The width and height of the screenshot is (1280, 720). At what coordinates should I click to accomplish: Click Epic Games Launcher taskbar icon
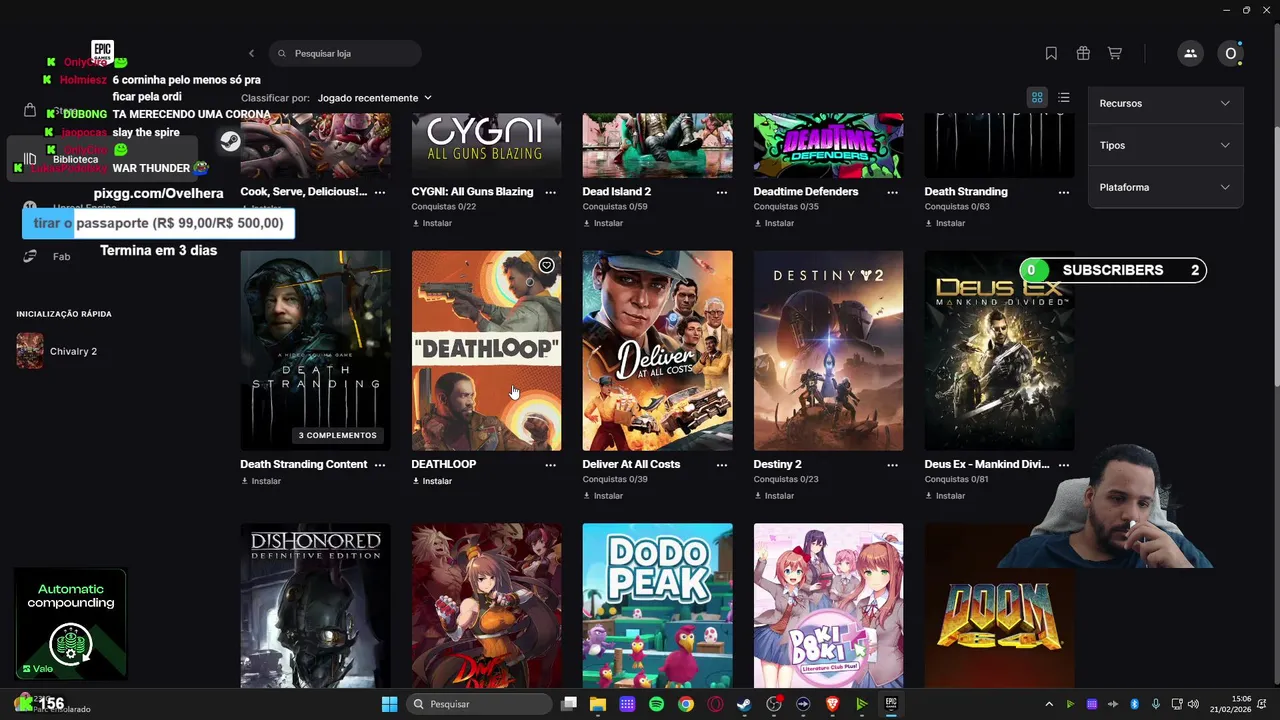(x=891, y=704)
